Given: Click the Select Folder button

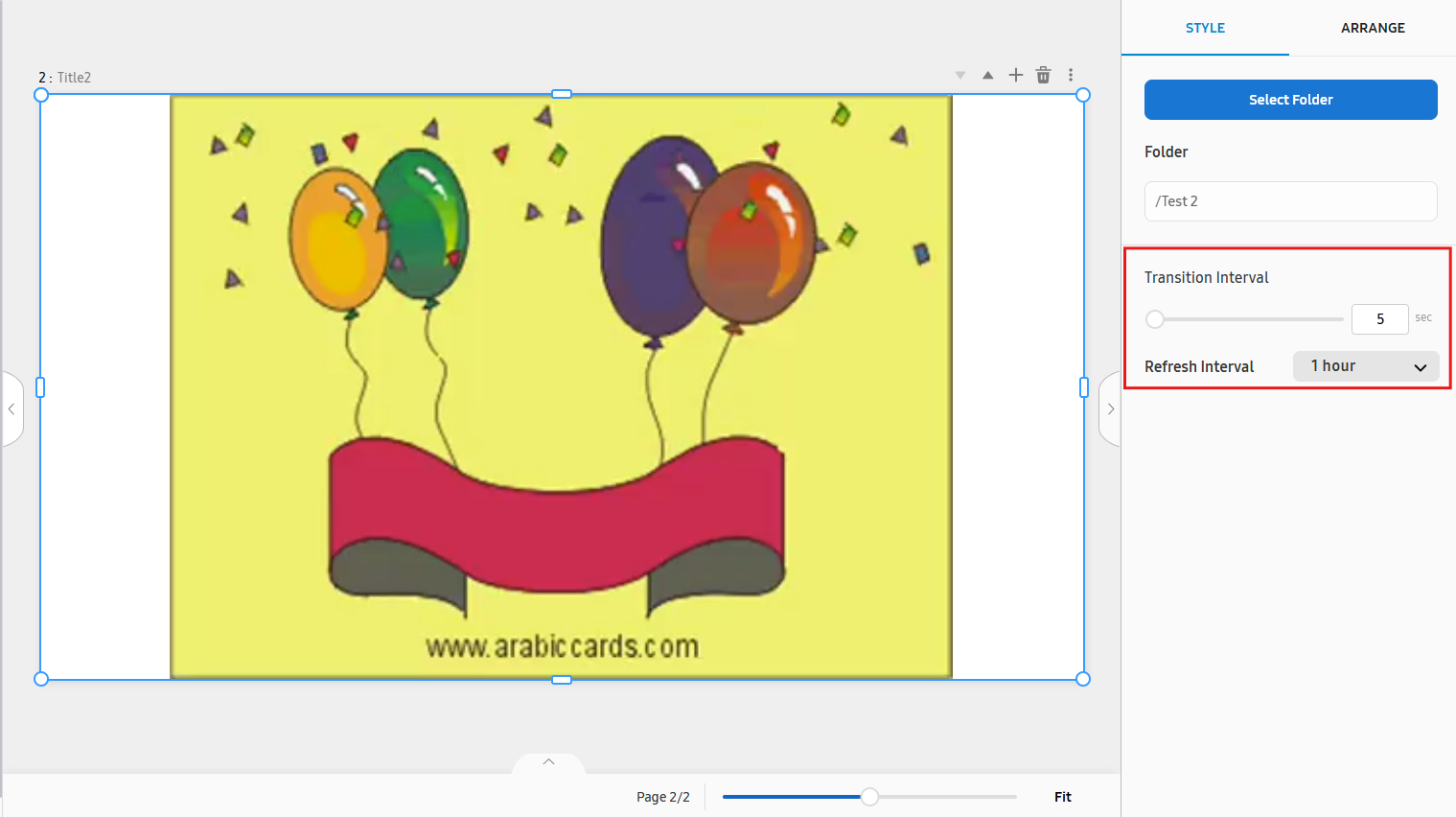Looking at the screenshot, I should coord(1290,100).
